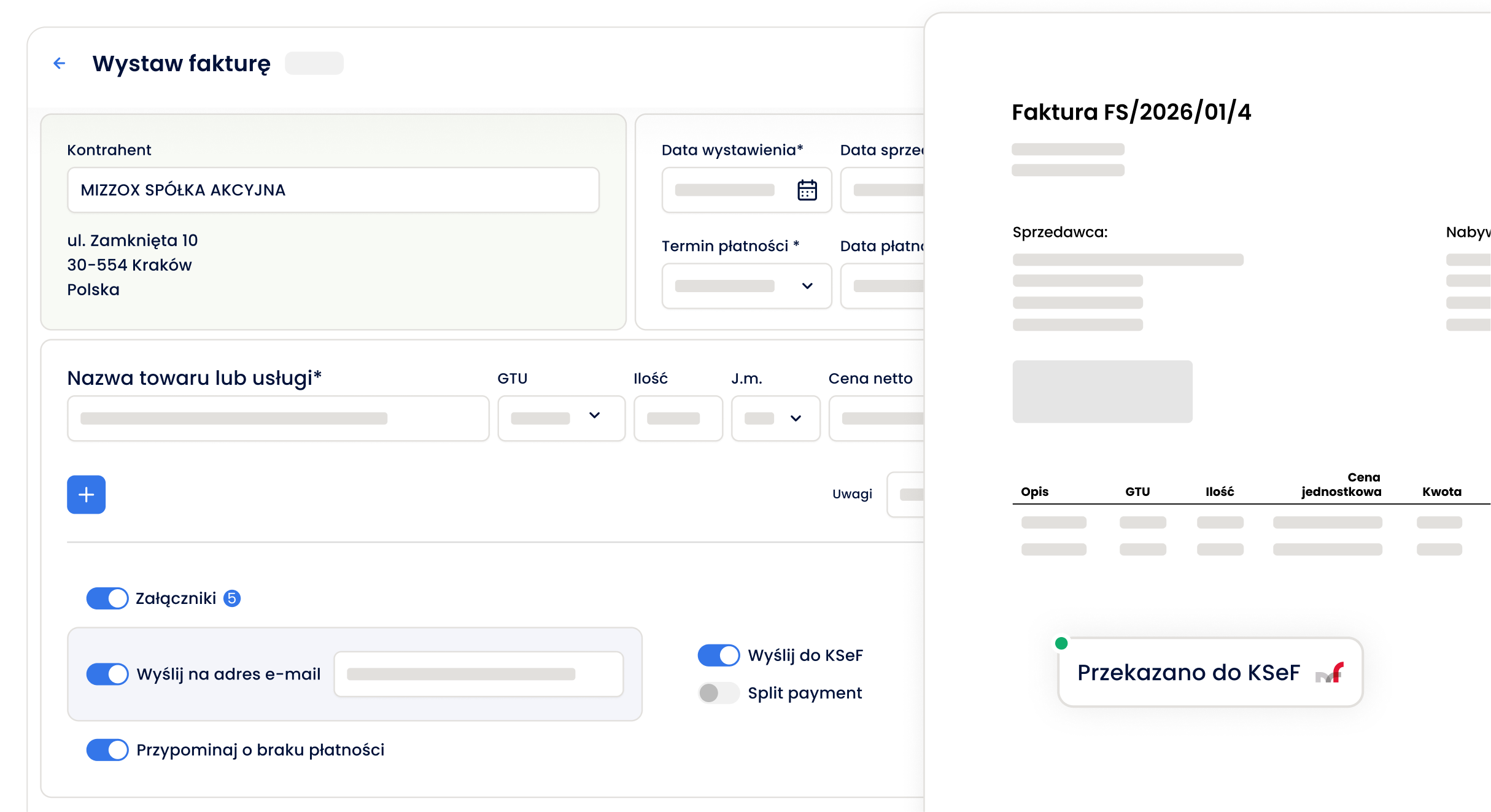Viewport: 1491px width, 812px height.
Task: Click the Ilość column header in preview
Action: pos(1220,492)
